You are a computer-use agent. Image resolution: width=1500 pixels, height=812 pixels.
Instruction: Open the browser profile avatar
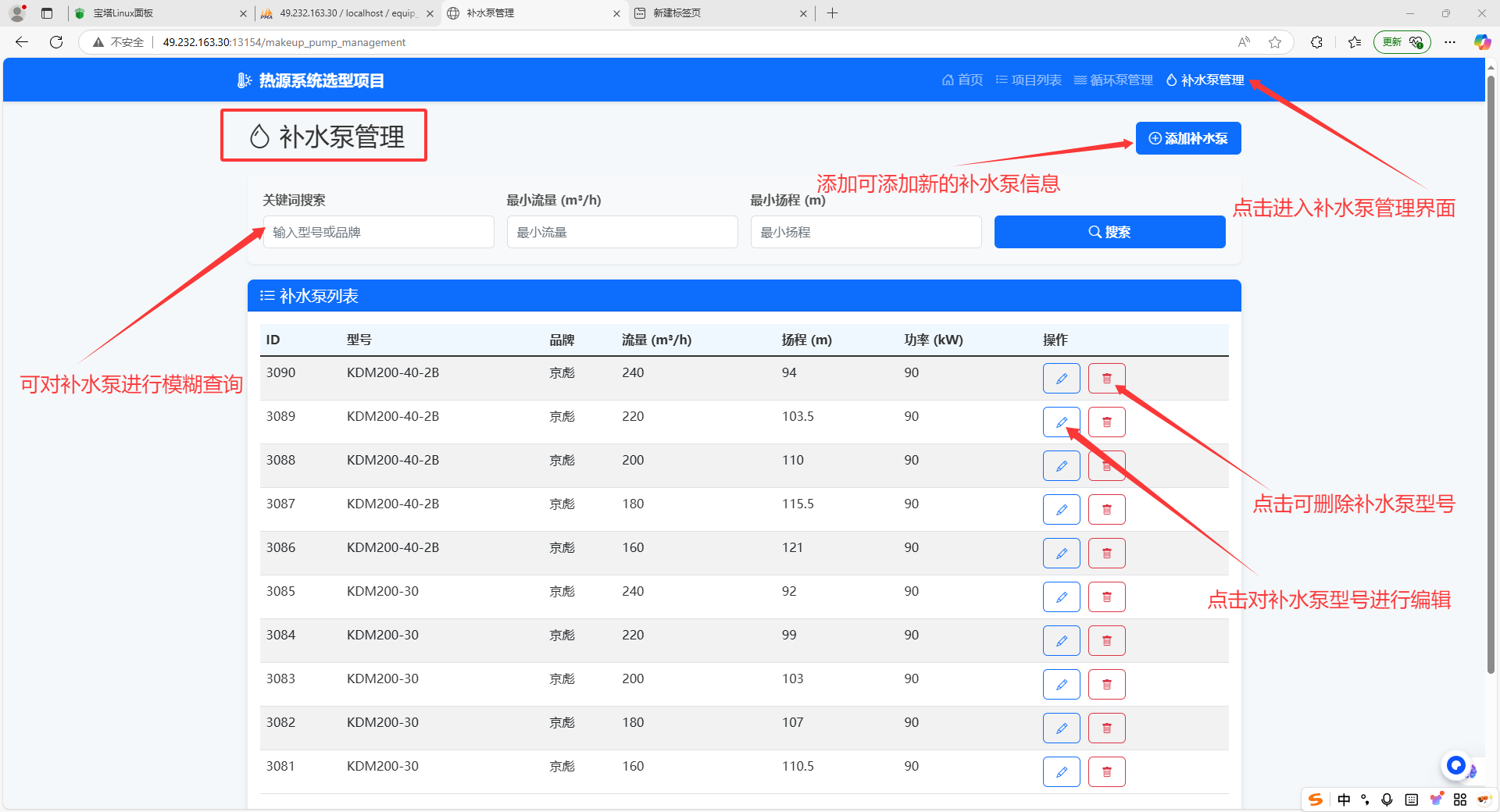(17, 13)
